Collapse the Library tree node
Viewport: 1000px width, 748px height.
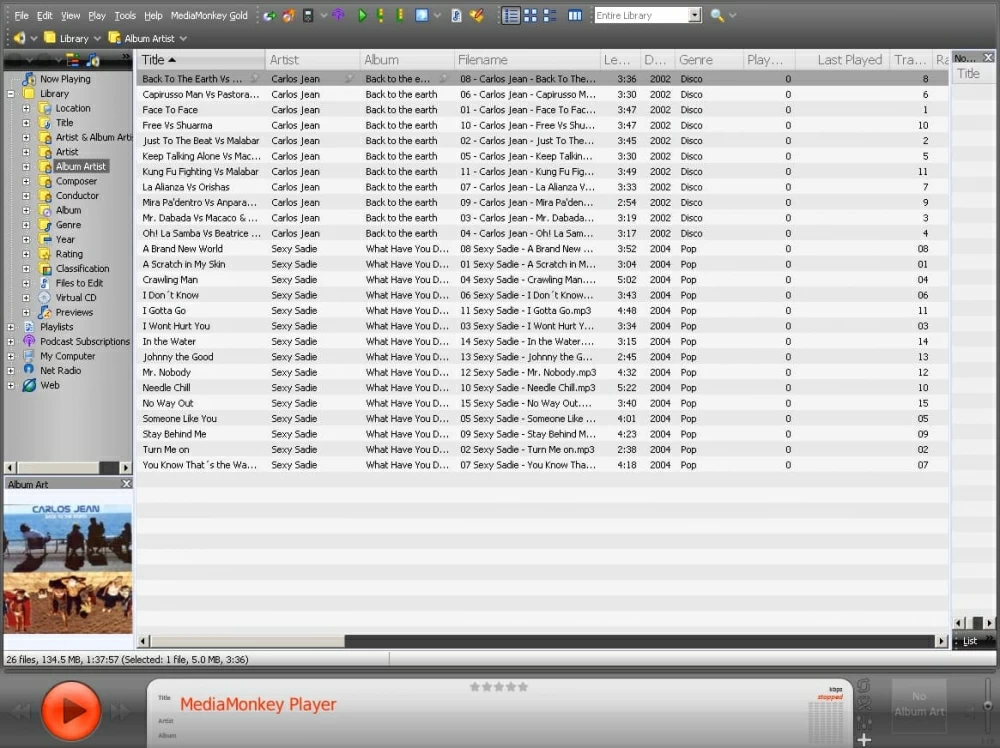click(11, 94)
